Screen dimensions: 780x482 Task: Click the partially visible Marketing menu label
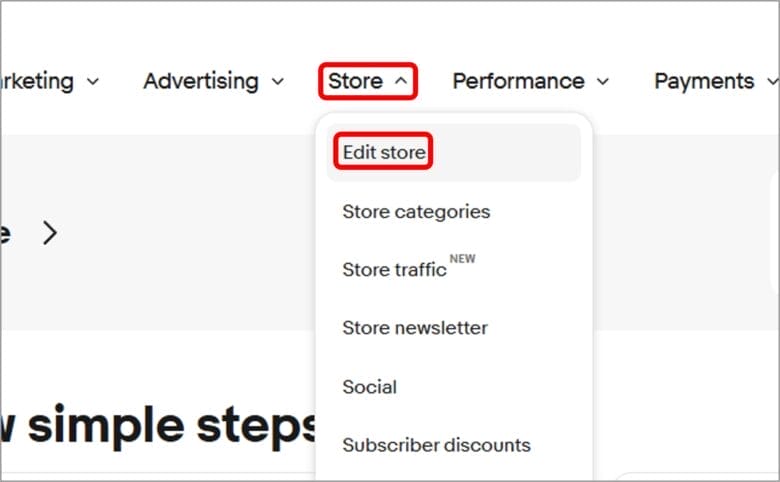[x=37, y=81]
